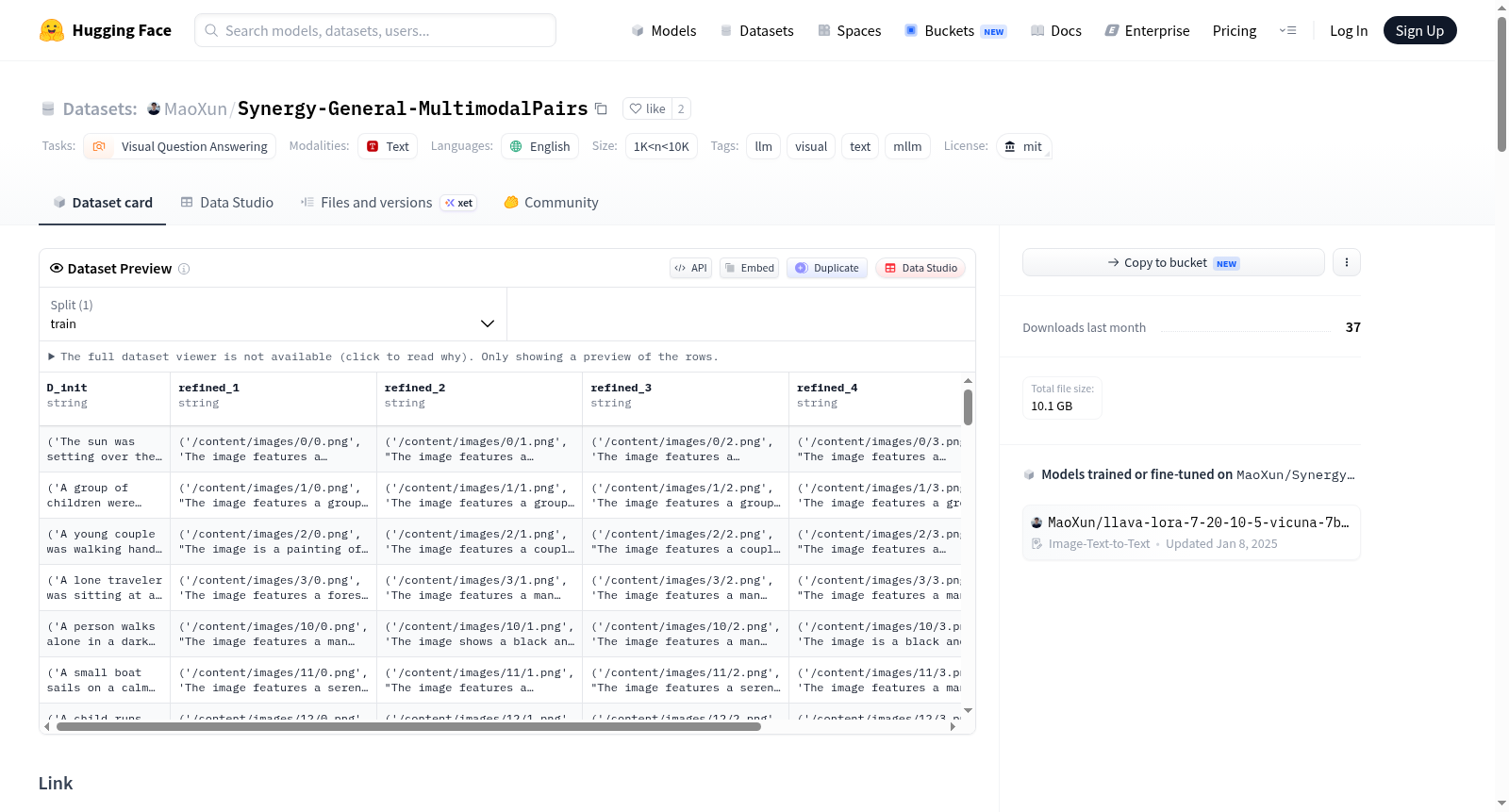Select the English language tag
The height and width of the screenshot is (812, 1509).
point(539,146)
